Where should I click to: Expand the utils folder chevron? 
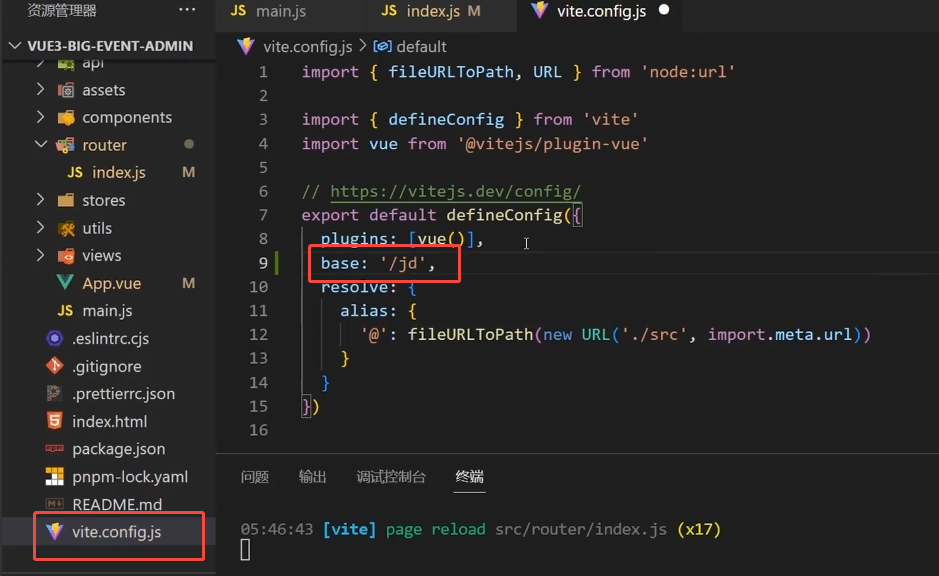(x=40, y=228)
